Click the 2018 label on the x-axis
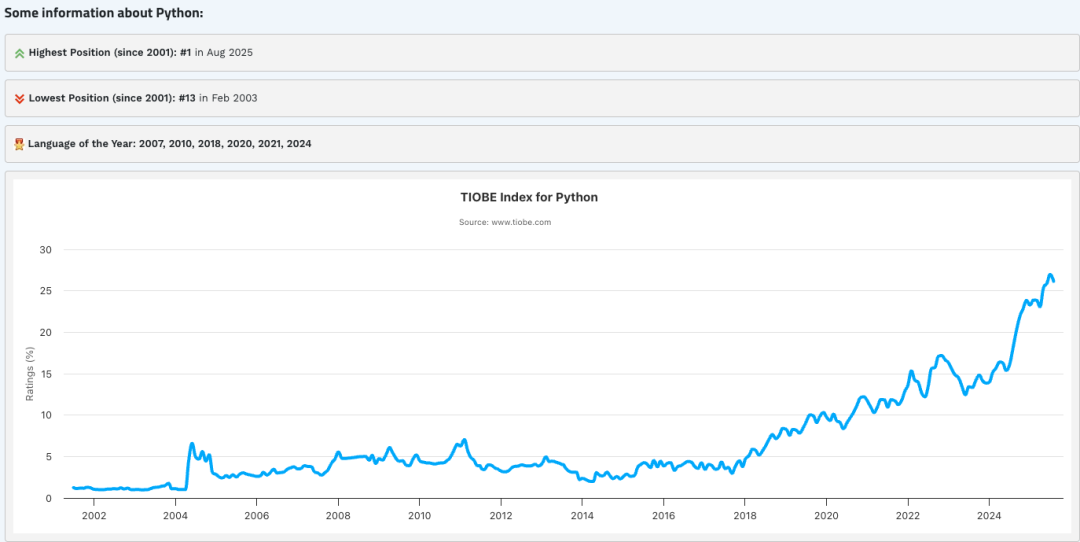This screenshot has width=1080, height=542. coord(745,516)
